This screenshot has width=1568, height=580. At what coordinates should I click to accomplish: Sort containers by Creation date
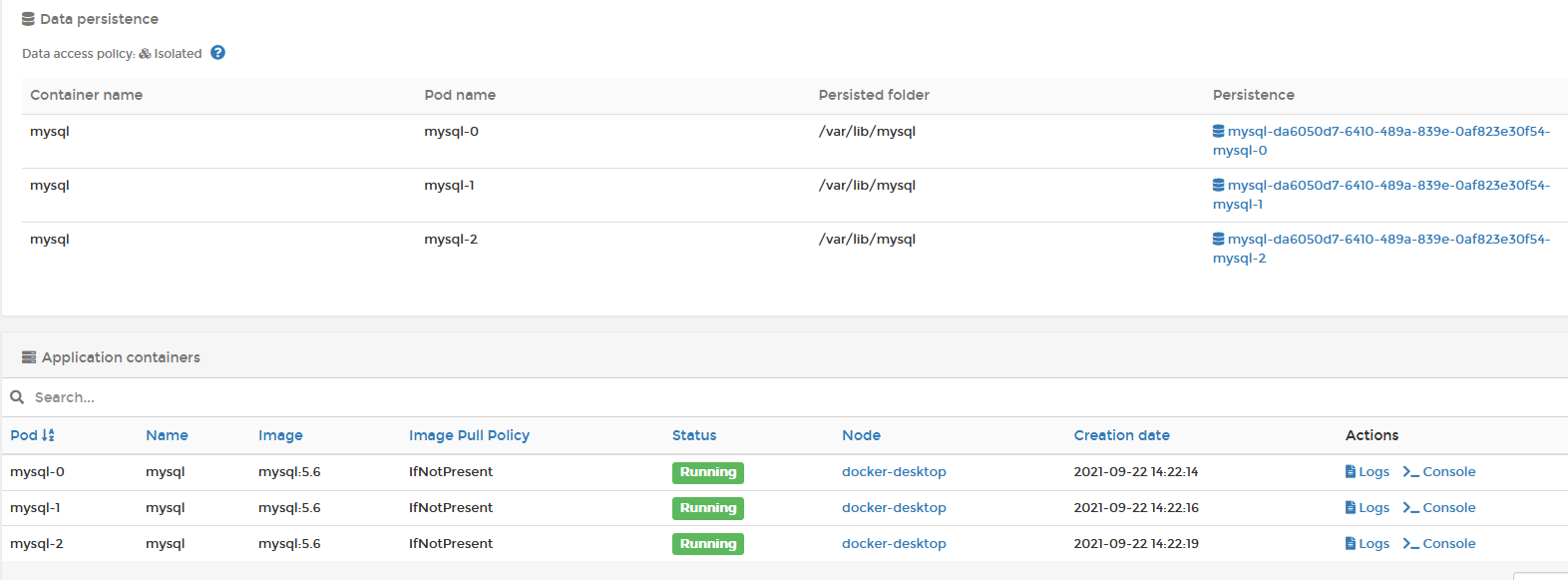(1121, 435)
